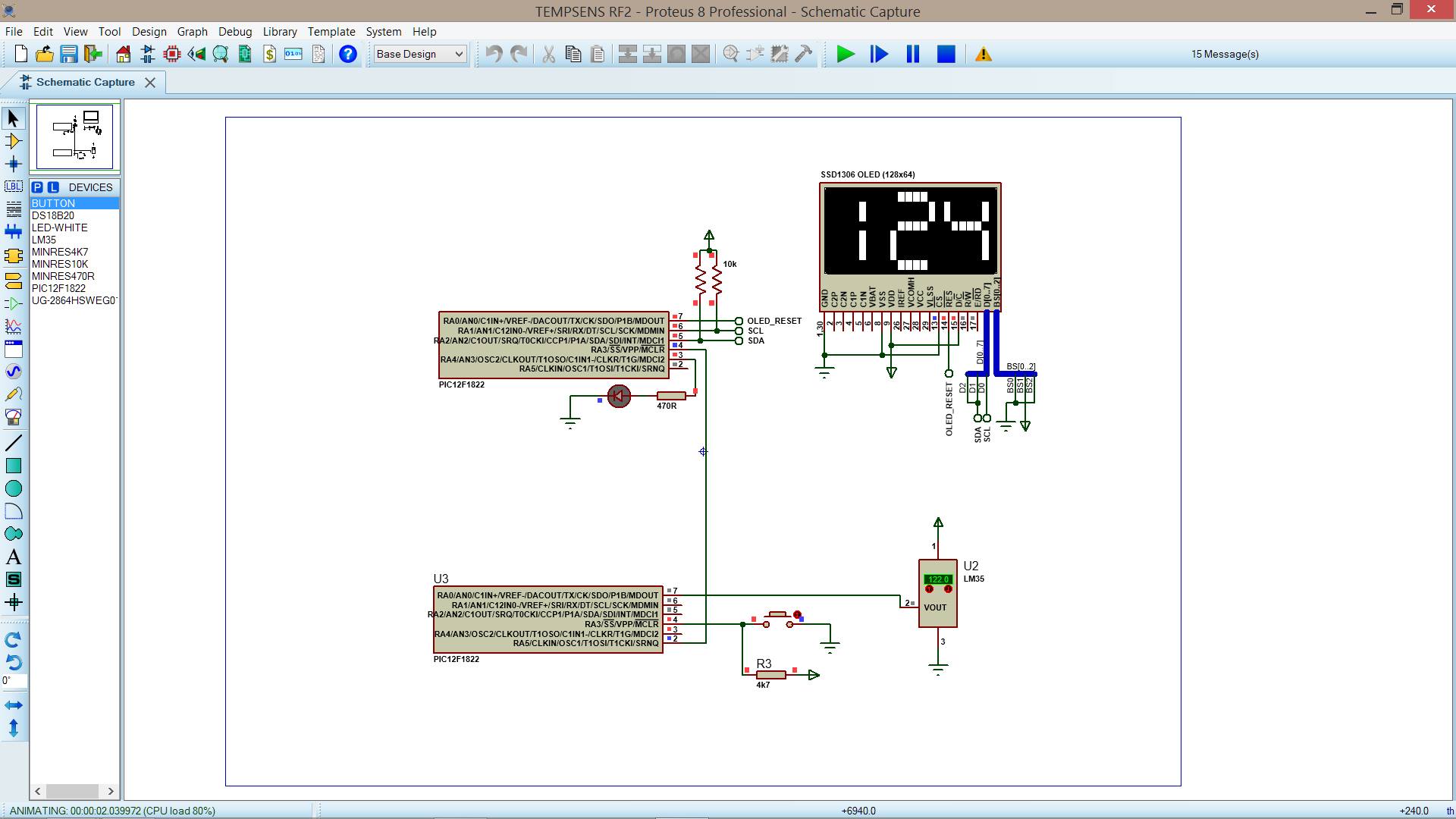Choose the 2D Line drawing tool
This screenshot has height=819, width=1456.
pos(14,443)
